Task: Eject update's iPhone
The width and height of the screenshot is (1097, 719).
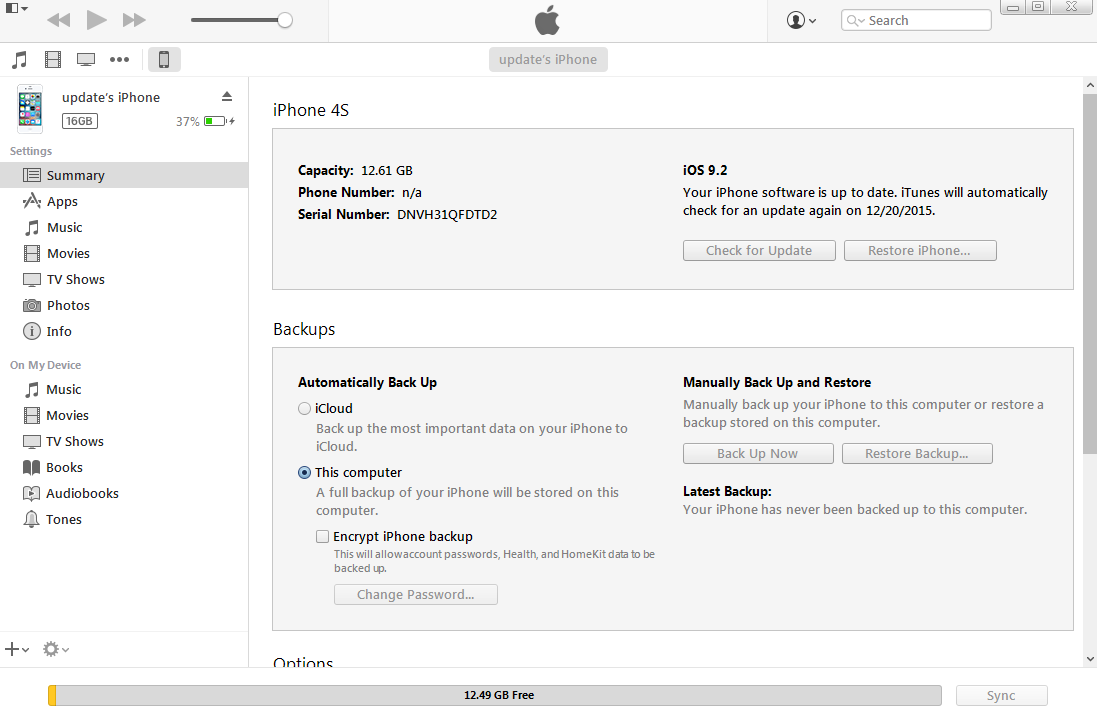Action: 227,97
